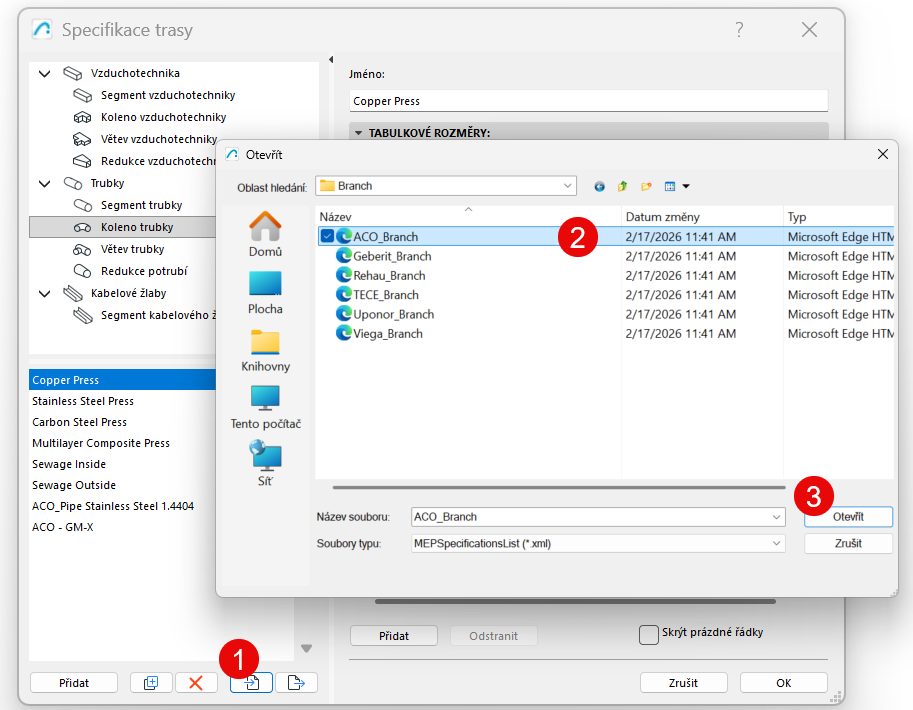
Task: Select Segment kabelového žlabu tree item
Action: click(157, 315)
